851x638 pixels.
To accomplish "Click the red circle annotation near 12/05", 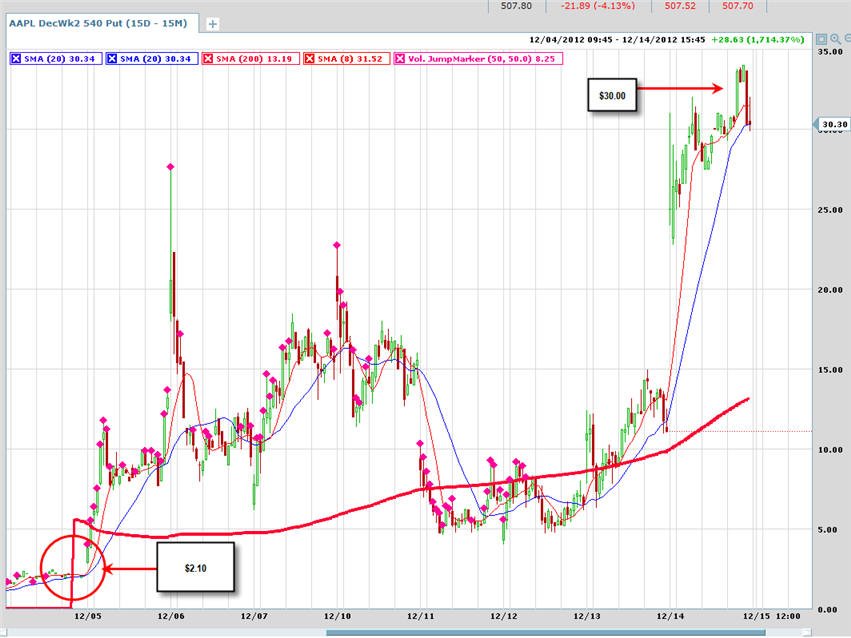I will [72, 566].
